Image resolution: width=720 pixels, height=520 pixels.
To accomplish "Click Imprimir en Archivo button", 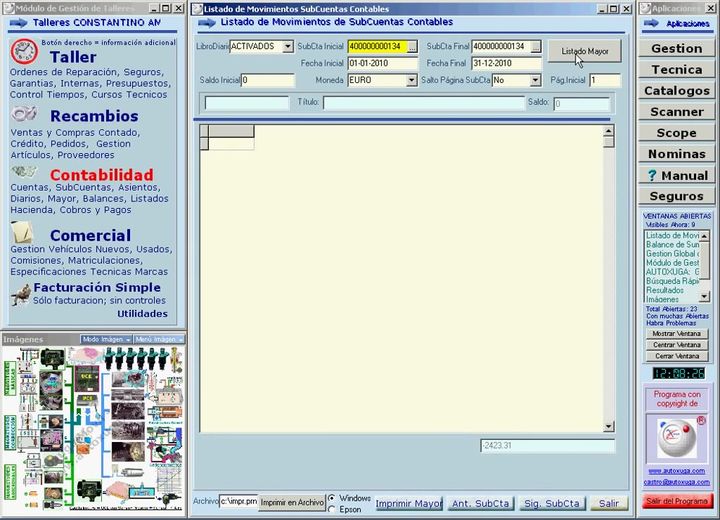I will pos(292,503).
